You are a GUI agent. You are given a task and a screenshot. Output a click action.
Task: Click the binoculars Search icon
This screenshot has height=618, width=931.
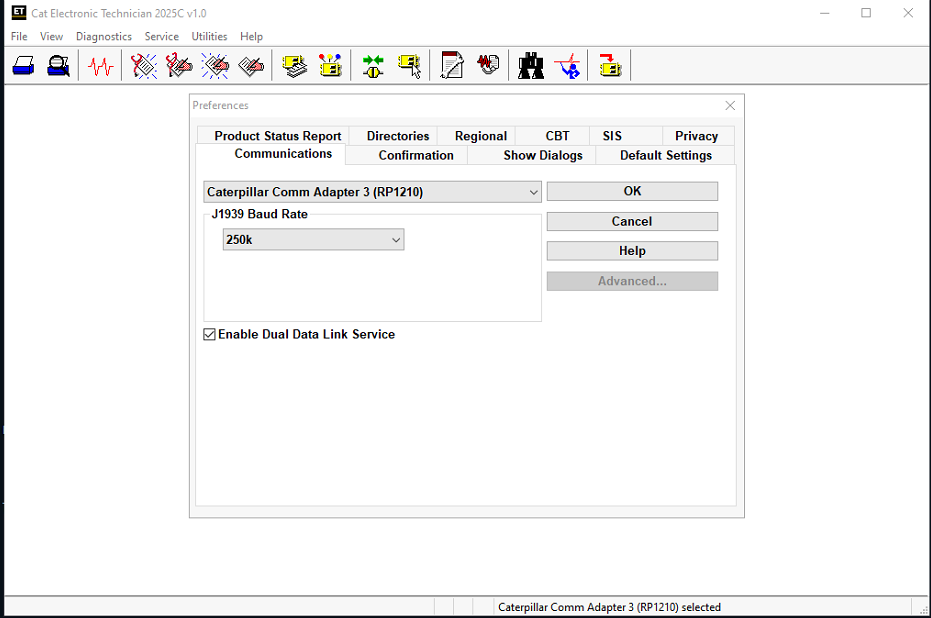(530, 65)
